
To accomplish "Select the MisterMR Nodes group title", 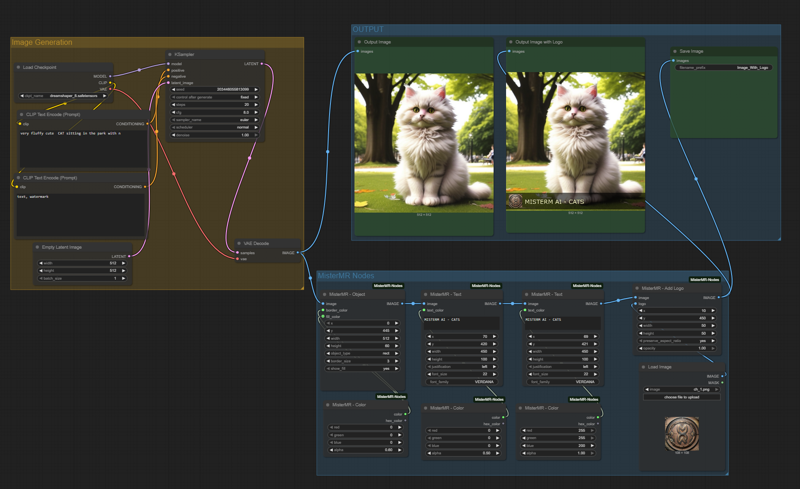I will pos(346,276).
